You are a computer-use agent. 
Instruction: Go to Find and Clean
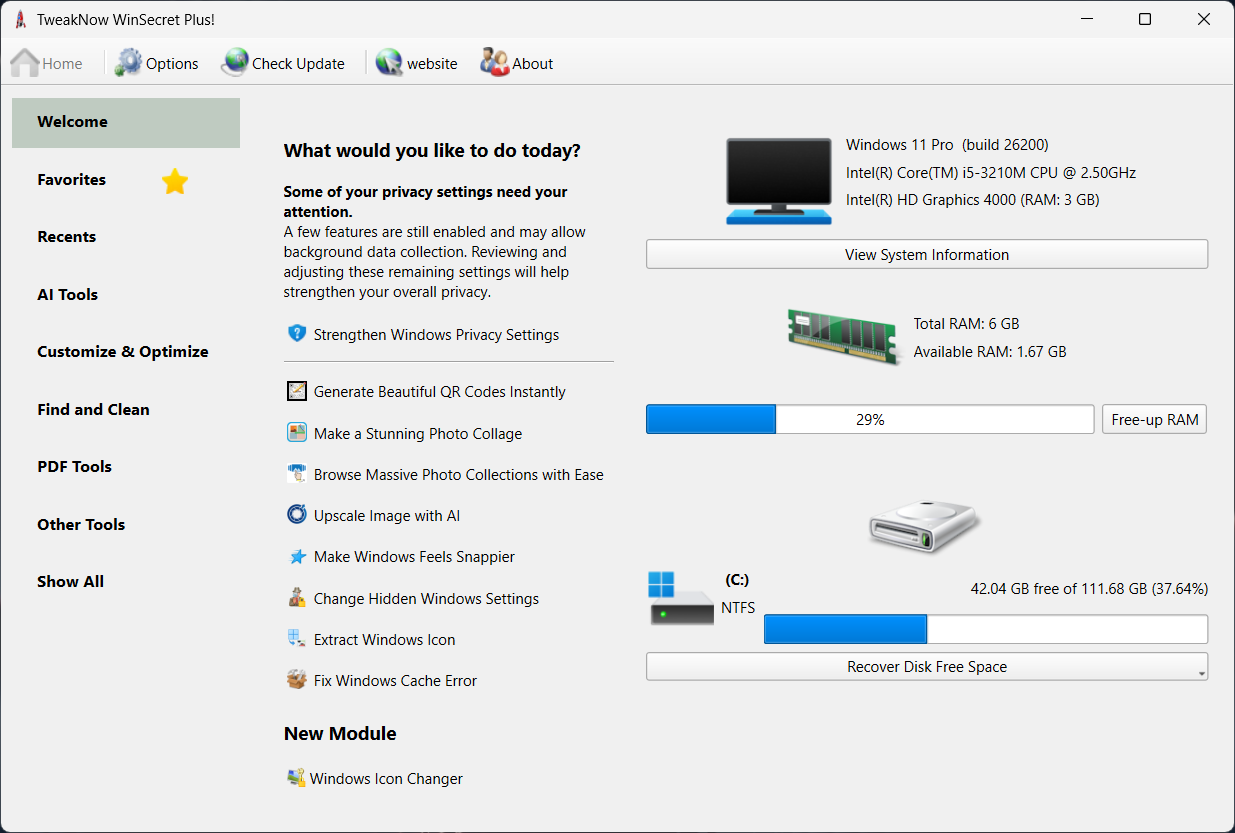point(93,409)
